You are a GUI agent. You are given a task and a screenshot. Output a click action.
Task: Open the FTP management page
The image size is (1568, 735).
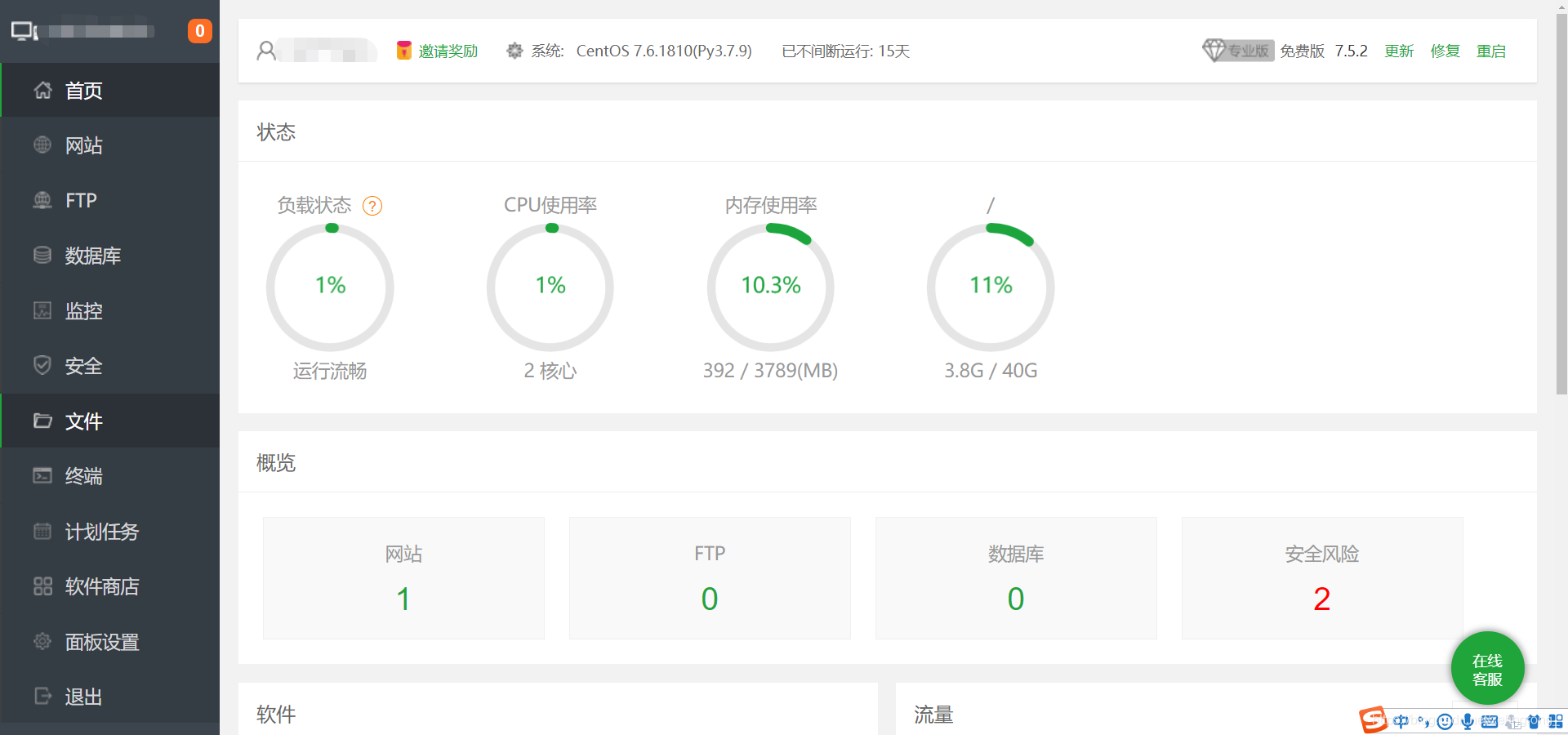pos(110,200)
